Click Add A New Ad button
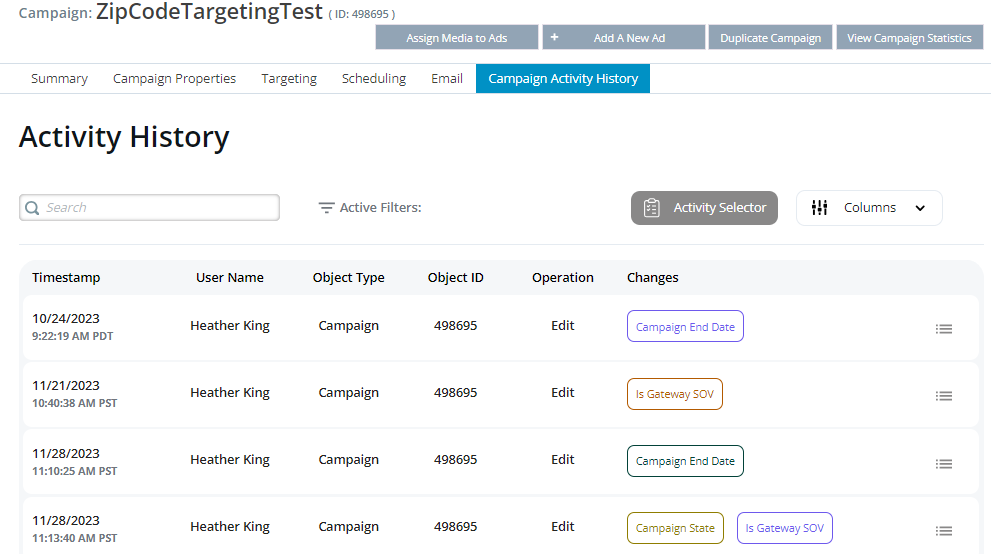The image size is (991, 554). click(624, 37)
